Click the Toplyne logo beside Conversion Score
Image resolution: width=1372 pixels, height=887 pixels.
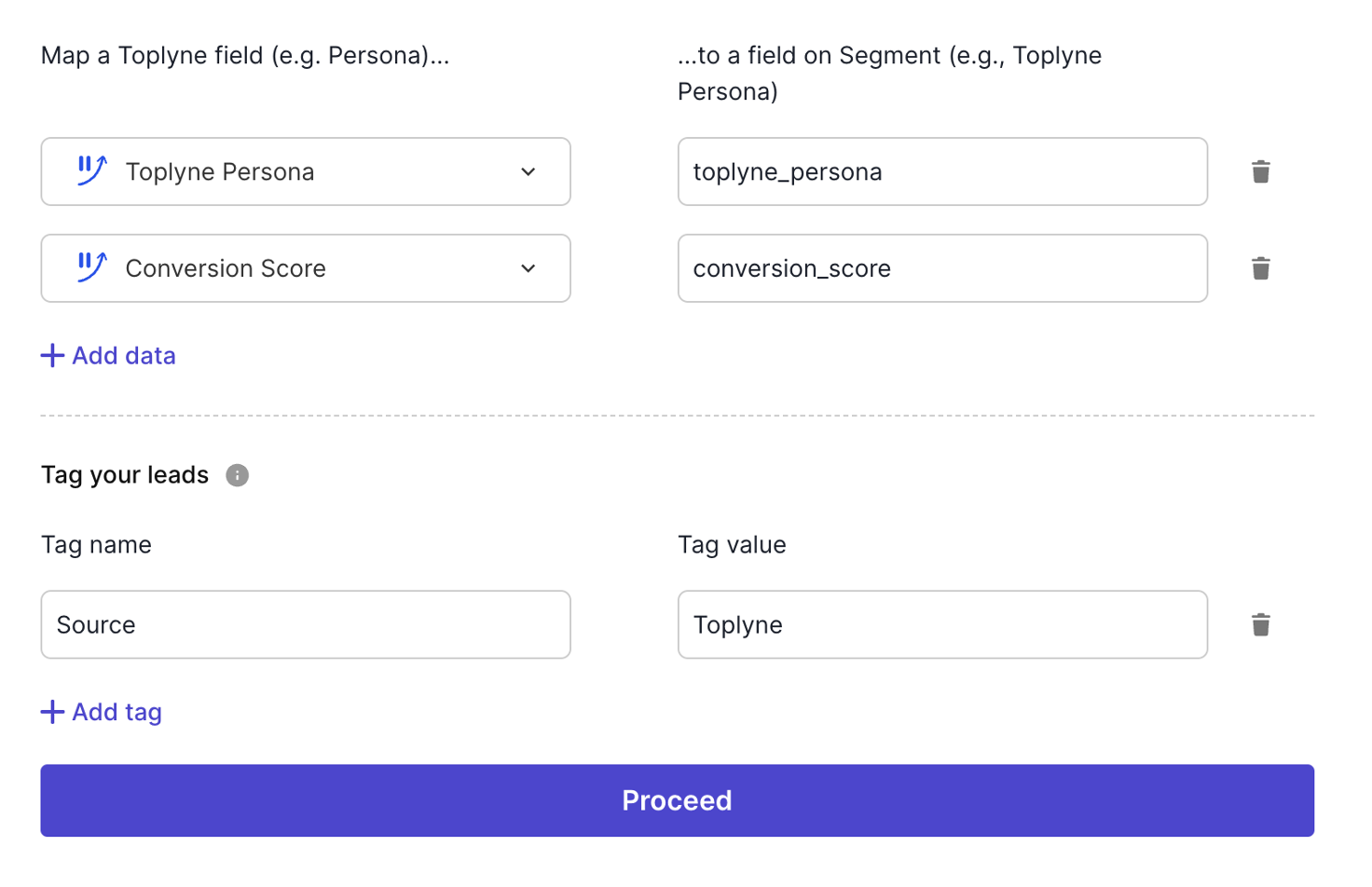click(92, 267)
